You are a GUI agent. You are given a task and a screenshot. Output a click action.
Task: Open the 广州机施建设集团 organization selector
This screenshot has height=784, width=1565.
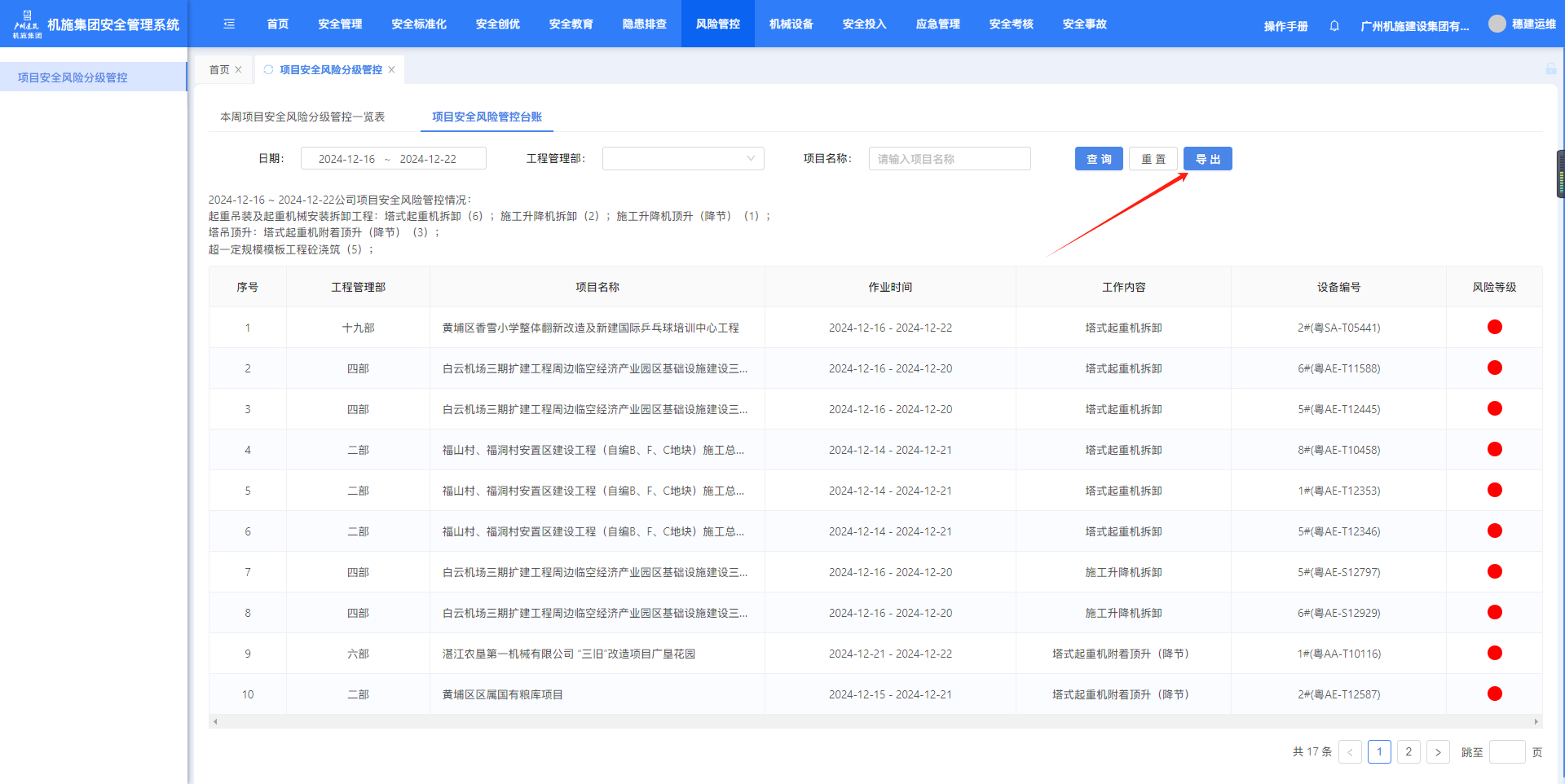click(x=1414, y=26)
